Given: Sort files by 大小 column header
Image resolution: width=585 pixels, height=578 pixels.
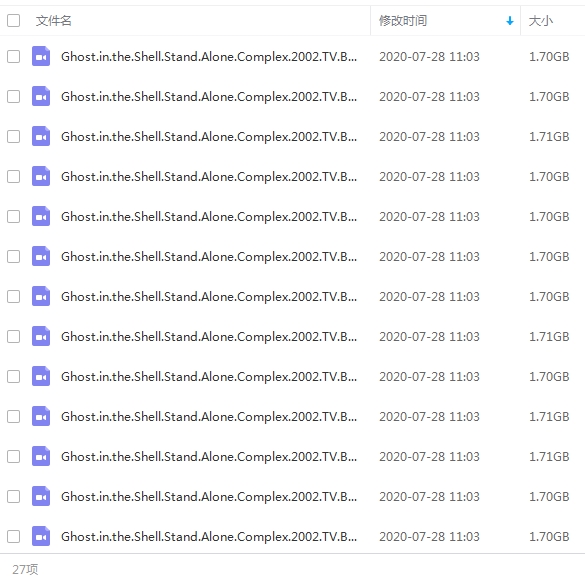Looking at the screenshot, I should [541, 21].
